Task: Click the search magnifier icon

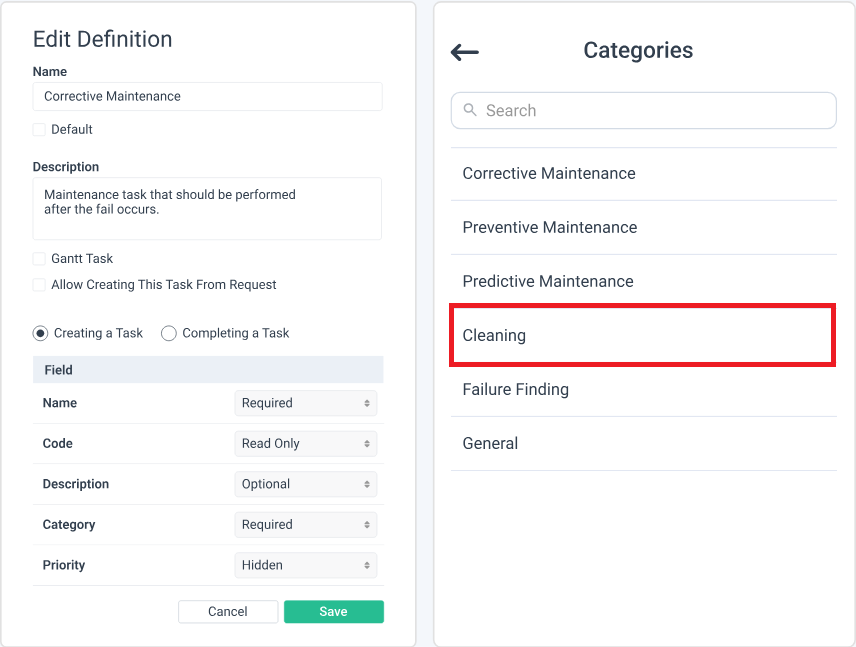Action: [x=470, y=110]
